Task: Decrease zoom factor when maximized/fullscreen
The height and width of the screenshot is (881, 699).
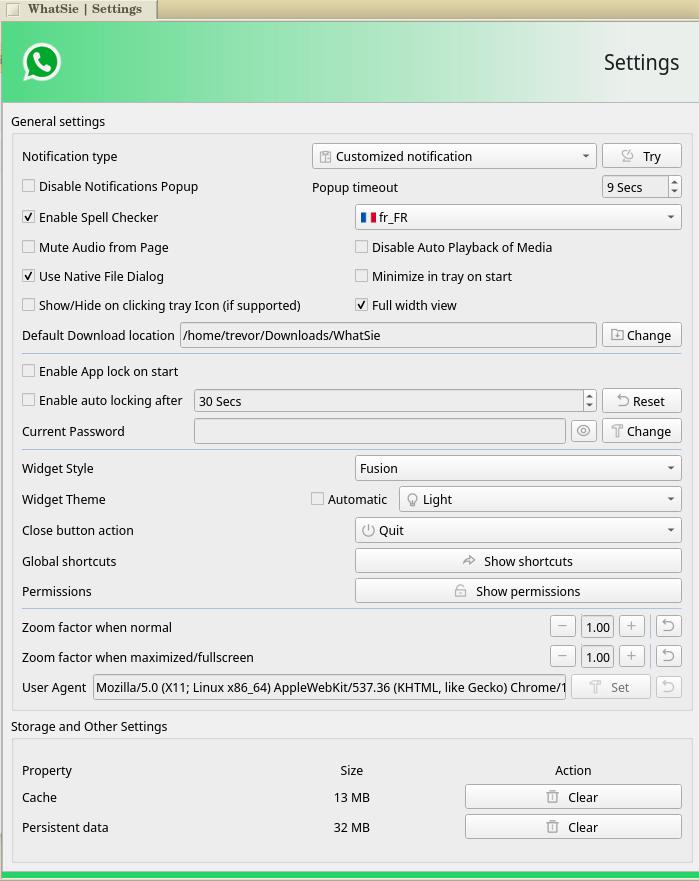Action: (x=562, y=656)
